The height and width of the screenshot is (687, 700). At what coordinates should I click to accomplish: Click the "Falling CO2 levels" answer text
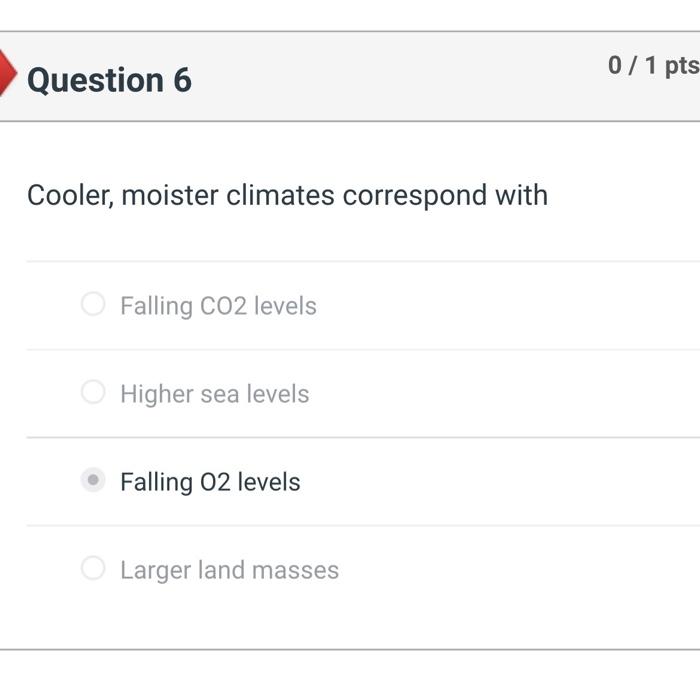(218, 306)
